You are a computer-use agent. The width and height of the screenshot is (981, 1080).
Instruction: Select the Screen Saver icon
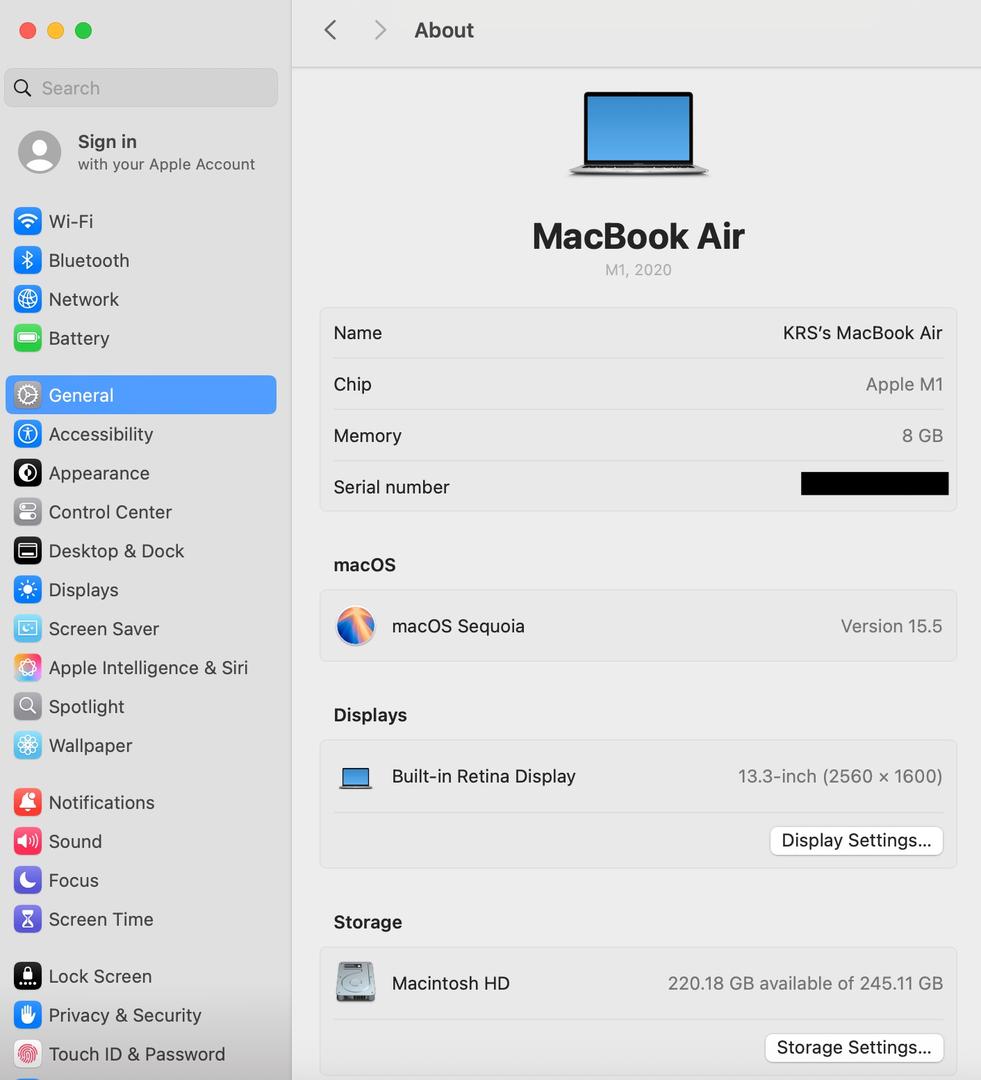tap(28, 629)
